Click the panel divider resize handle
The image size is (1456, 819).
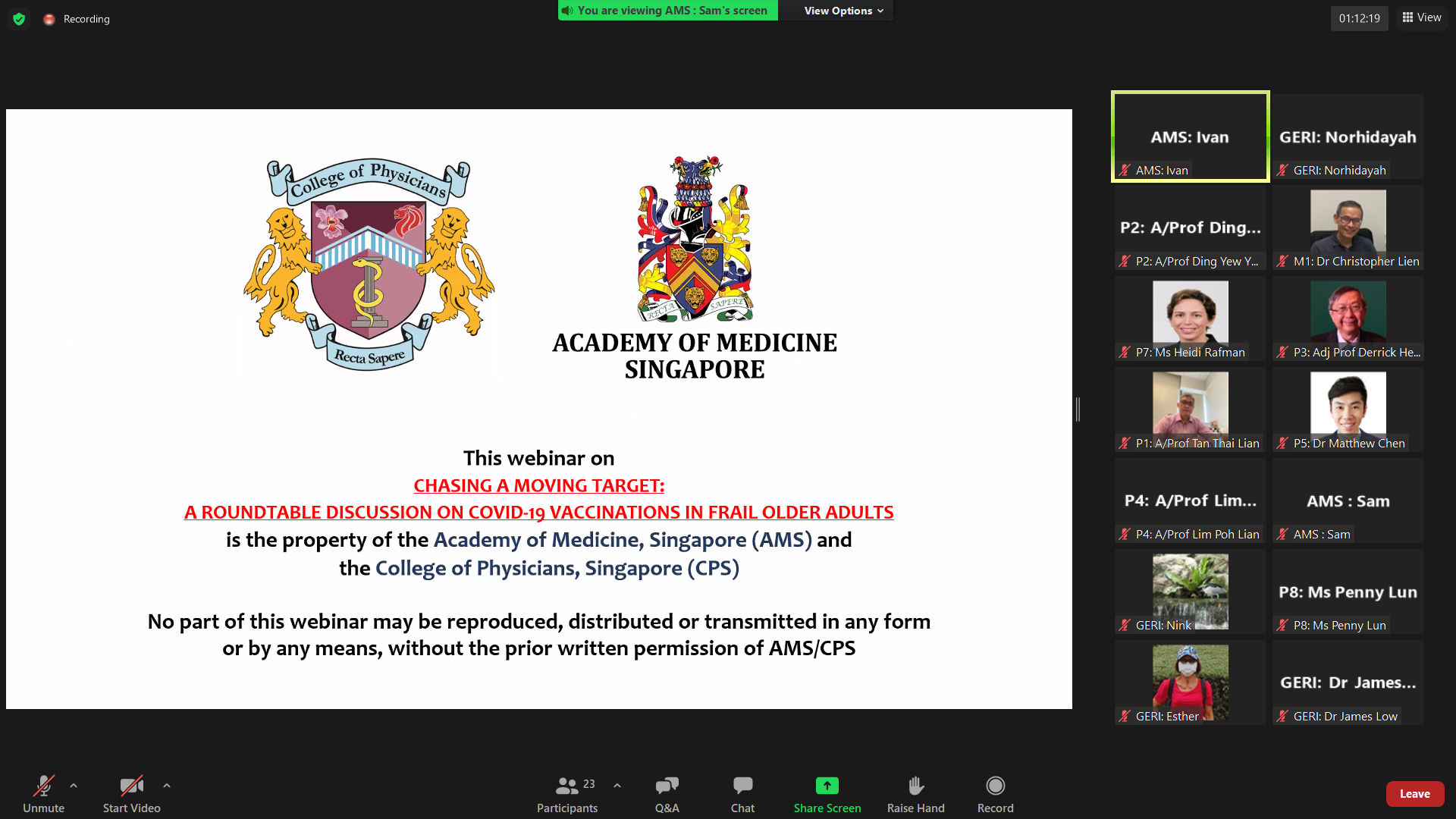[1078, 409]
